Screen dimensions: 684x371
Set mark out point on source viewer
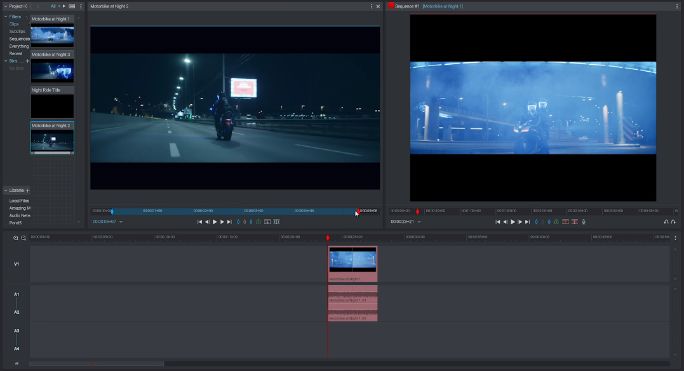pyautogui.click(x=251, y=222)
